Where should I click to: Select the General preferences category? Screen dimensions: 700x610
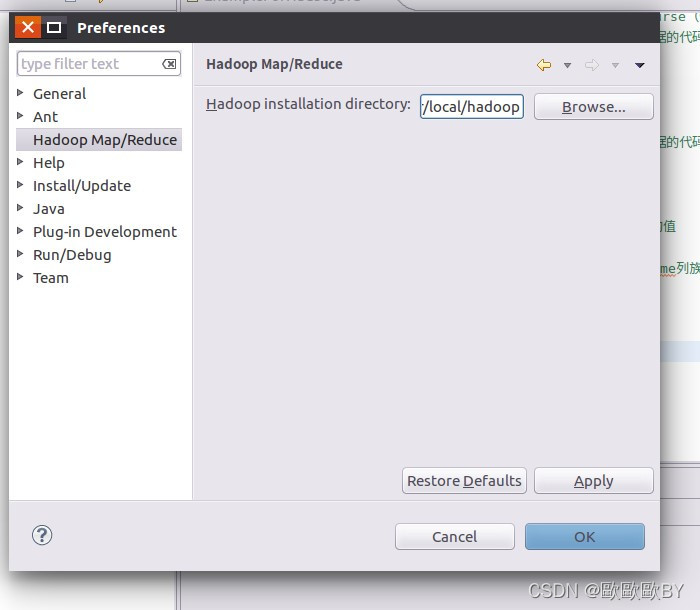click(x=59, y=94)
